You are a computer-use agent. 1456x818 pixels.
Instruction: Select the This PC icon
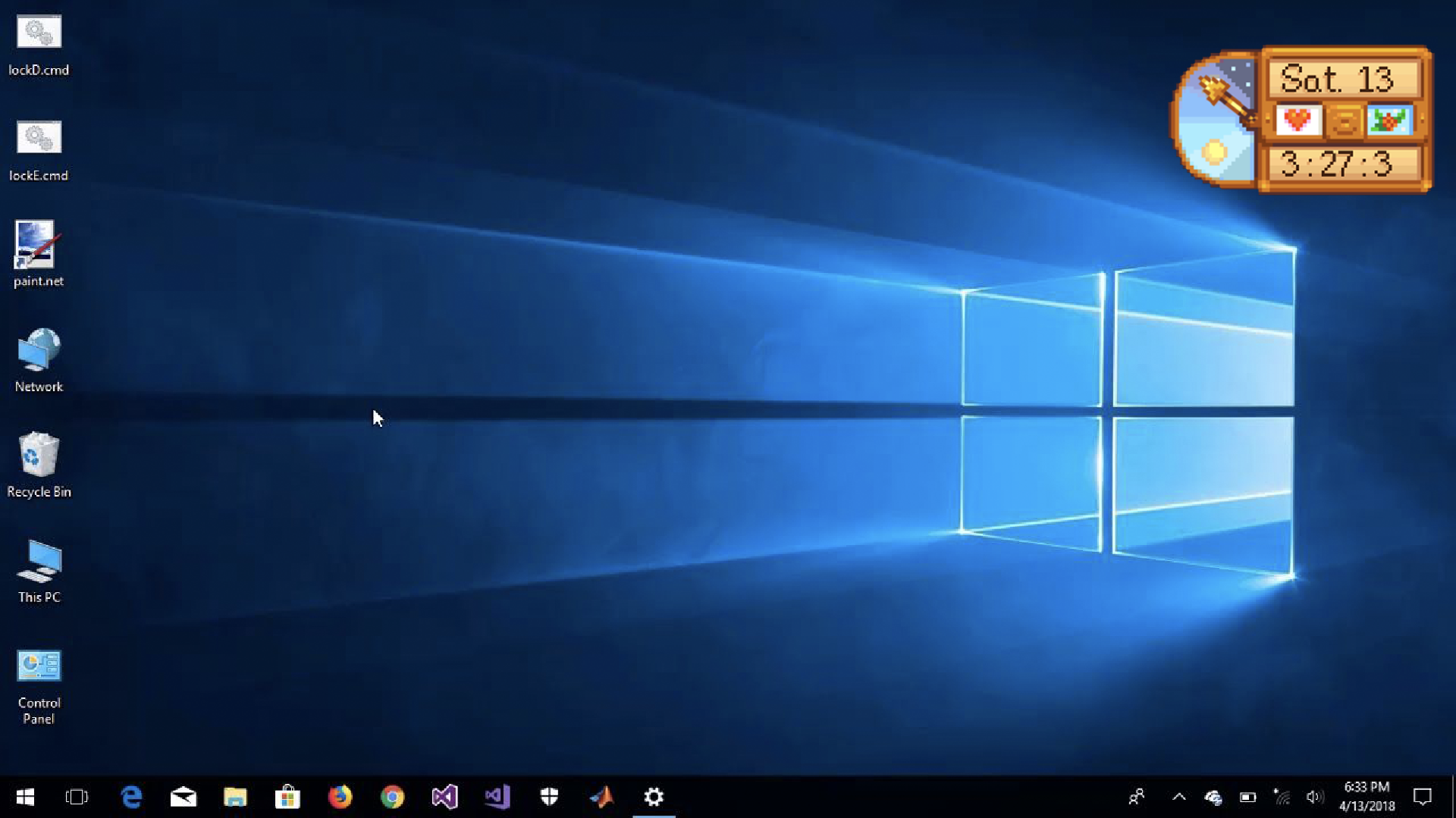tap(39, 571)
